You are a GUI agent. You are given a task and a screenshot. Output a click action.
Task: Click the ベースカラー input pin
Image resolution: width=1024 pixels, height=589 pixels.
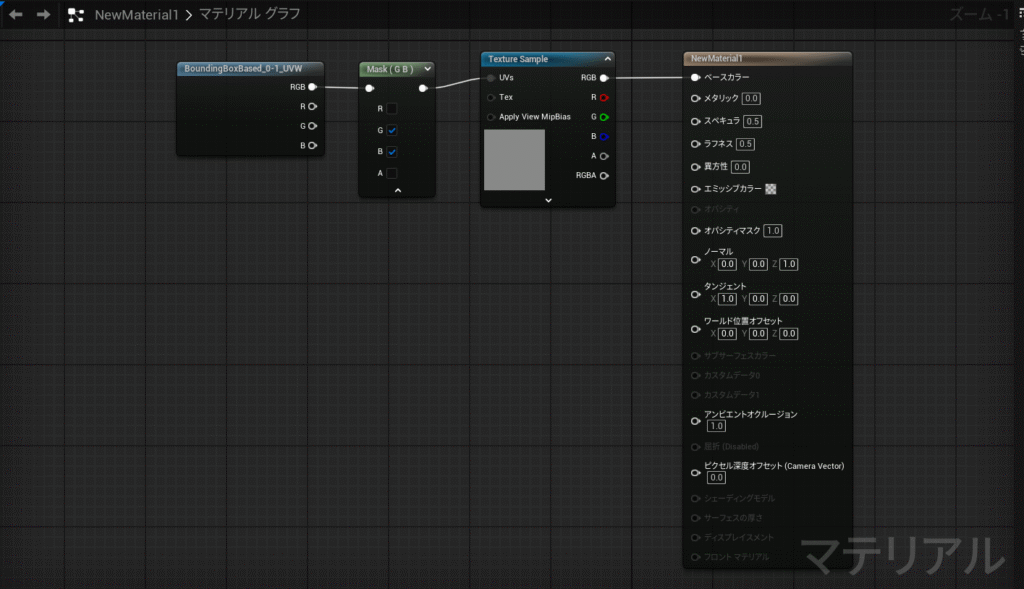point(696,77)
